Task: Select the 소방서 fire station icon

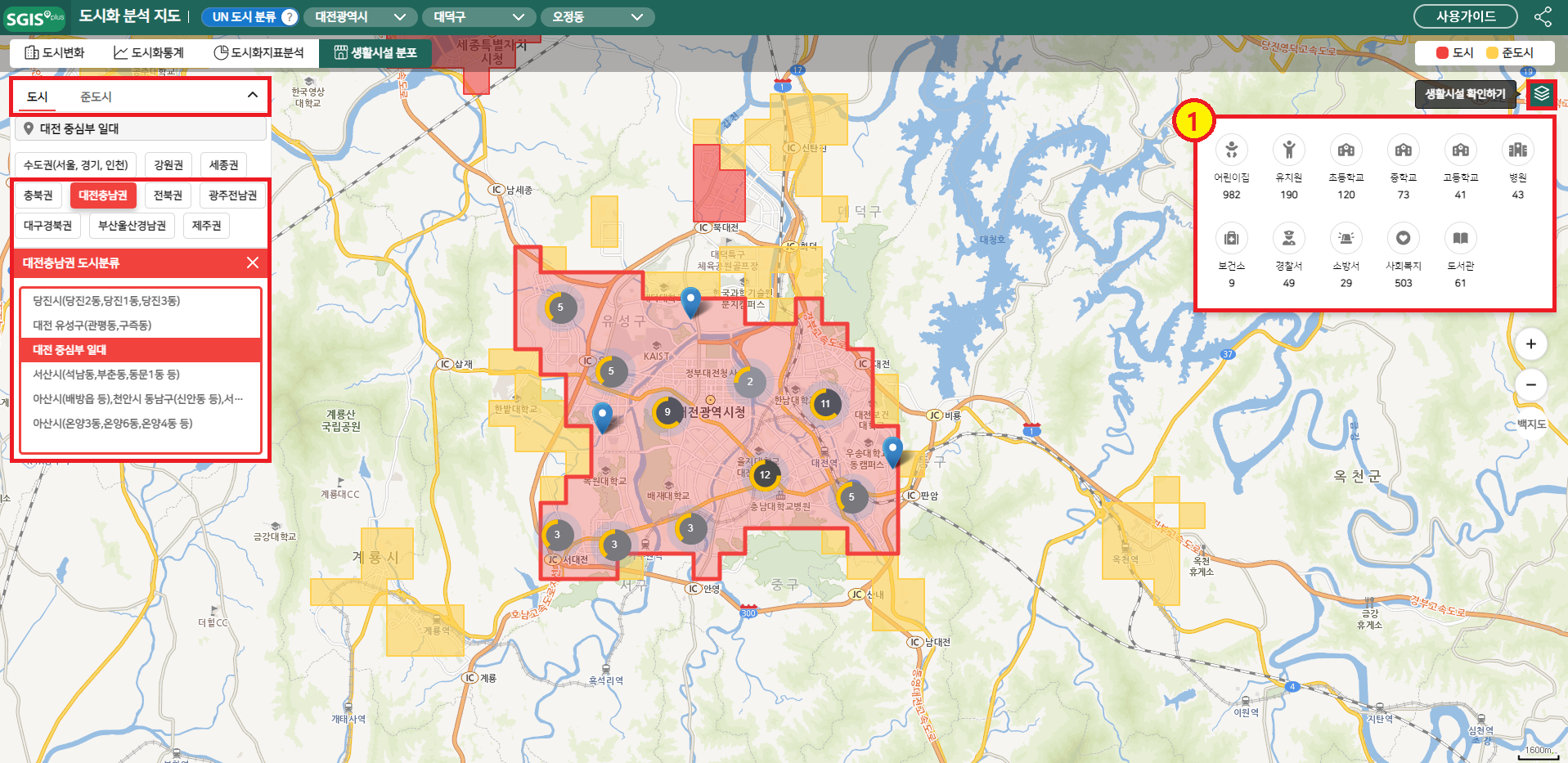Action: [x=1346, y=239]
